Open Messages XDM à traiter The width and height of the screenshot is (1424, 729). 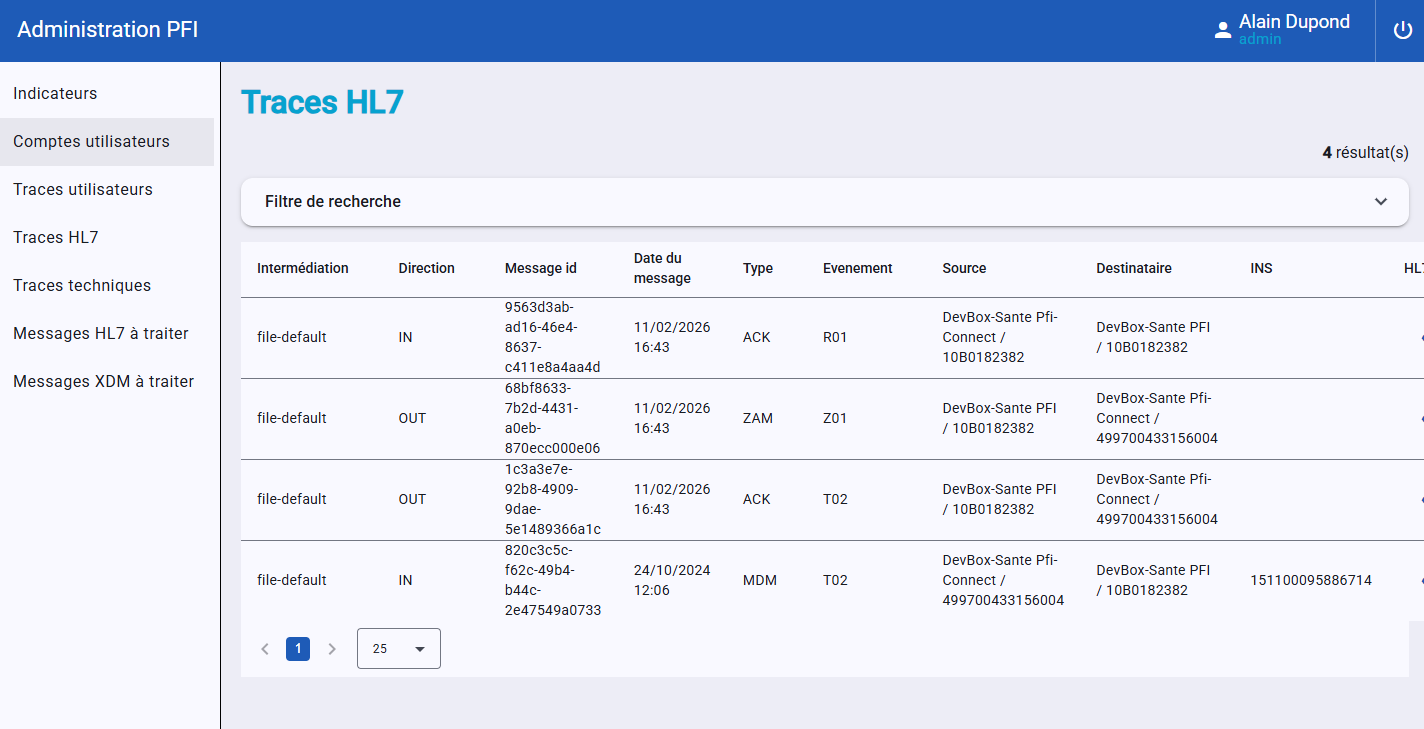(103, 381)
